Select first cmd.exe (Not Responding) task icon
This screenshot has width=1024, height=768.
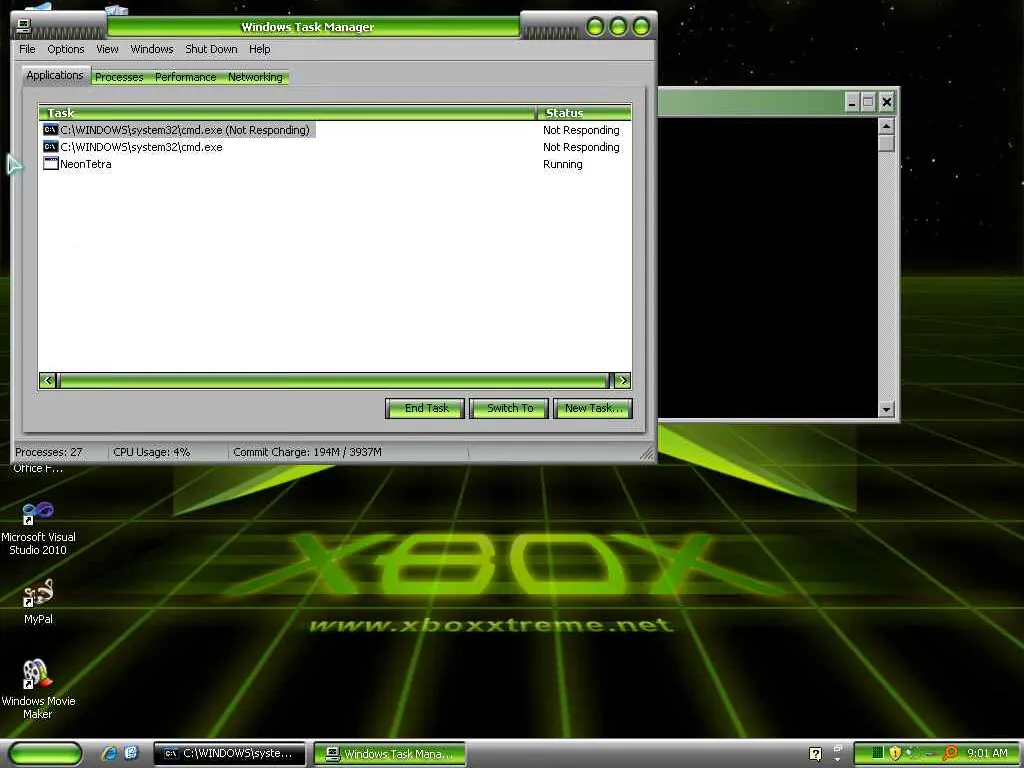(50, 130)
